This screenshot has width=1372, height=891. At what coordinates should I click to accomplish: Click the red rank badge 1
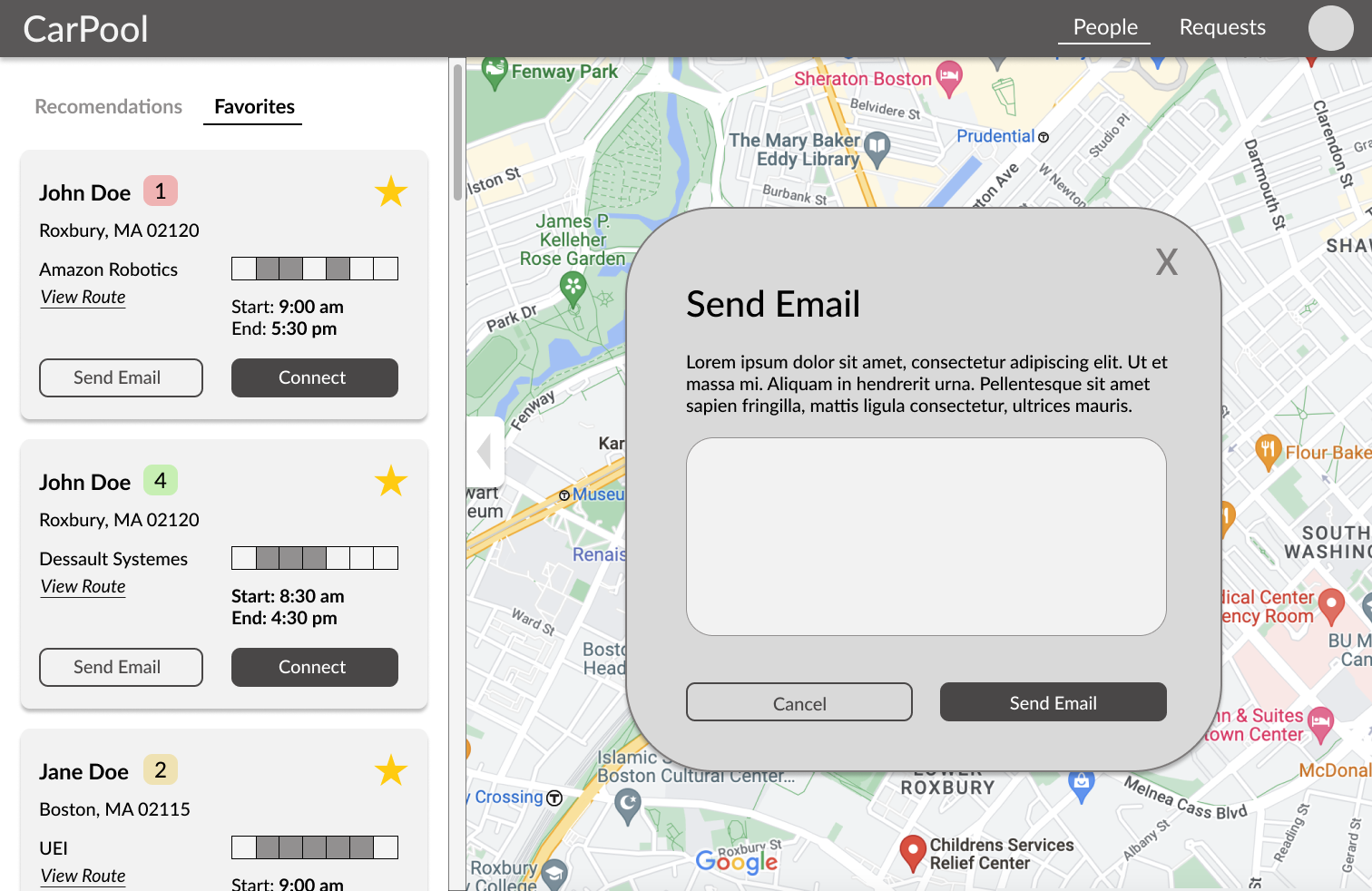161,191
